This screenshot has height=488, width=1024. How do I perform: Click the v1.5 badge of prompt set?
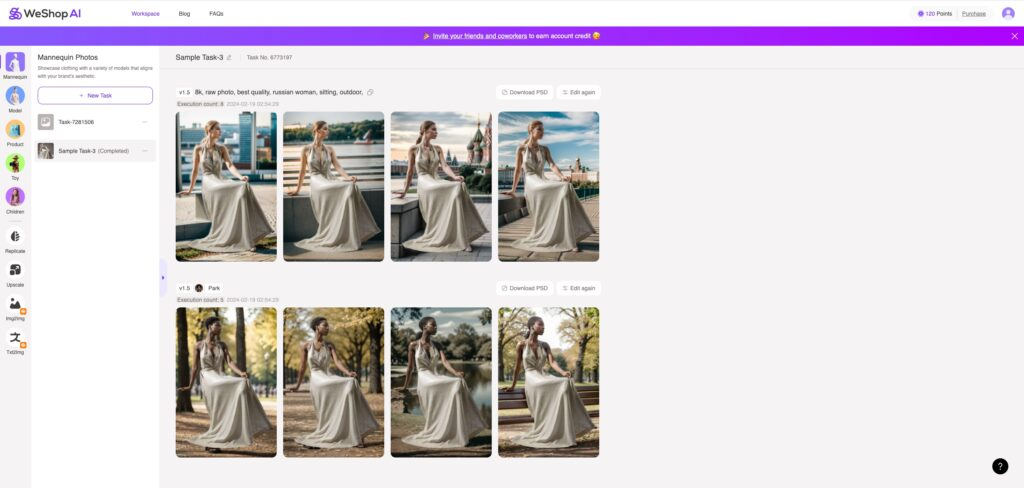tap(184, 92)
